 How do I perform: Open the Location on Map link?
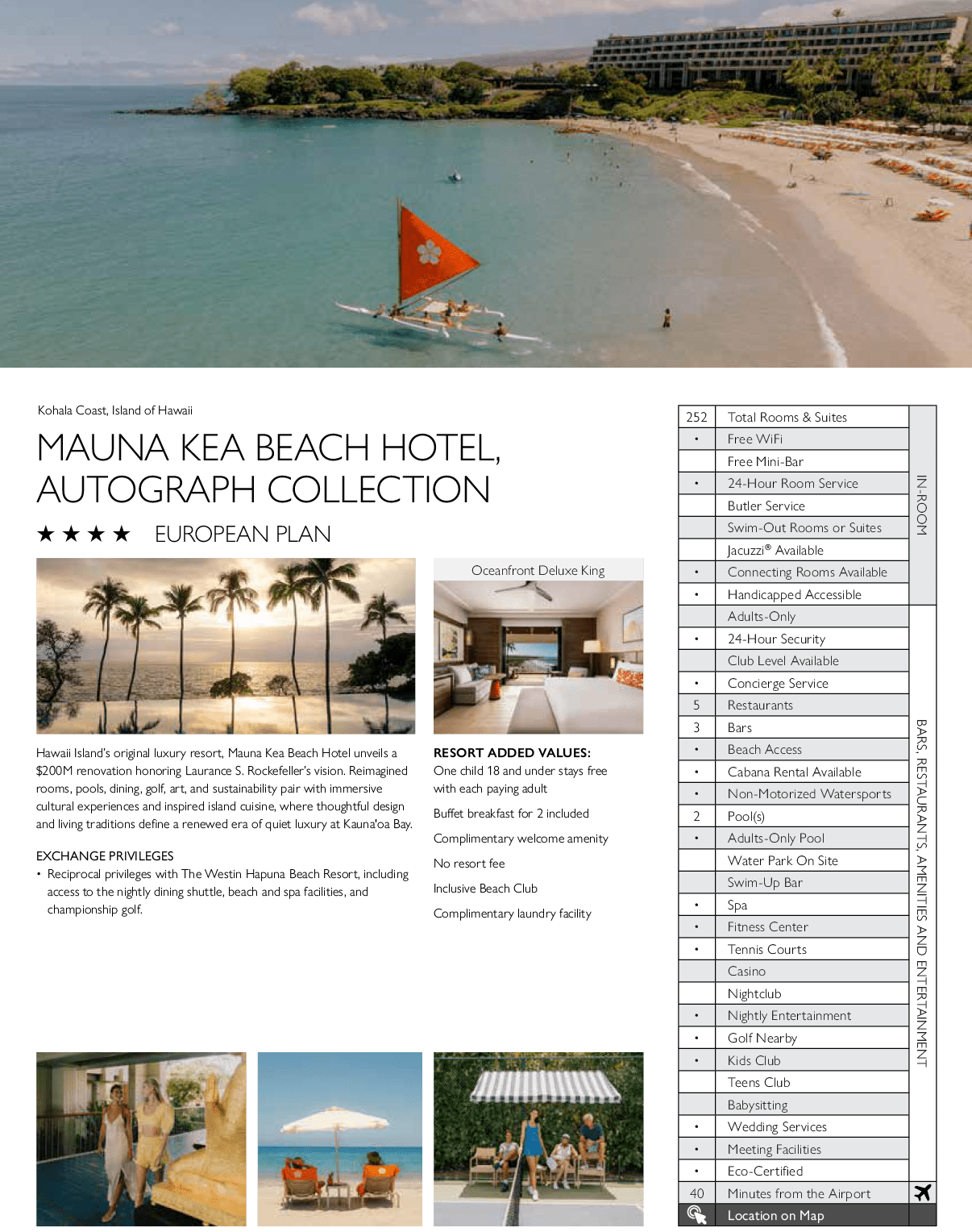tap(775, 1216)
